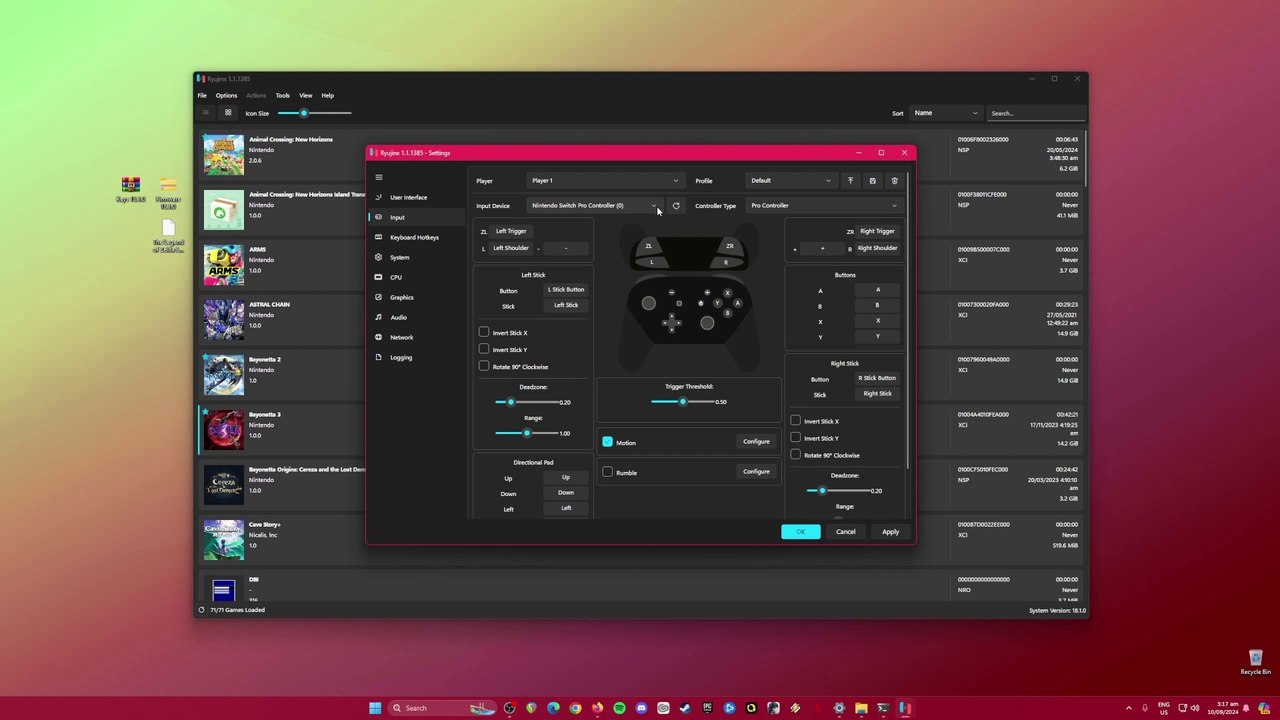
Task: Open Firefox from the taskbar
Action: (x=597, y=708)
